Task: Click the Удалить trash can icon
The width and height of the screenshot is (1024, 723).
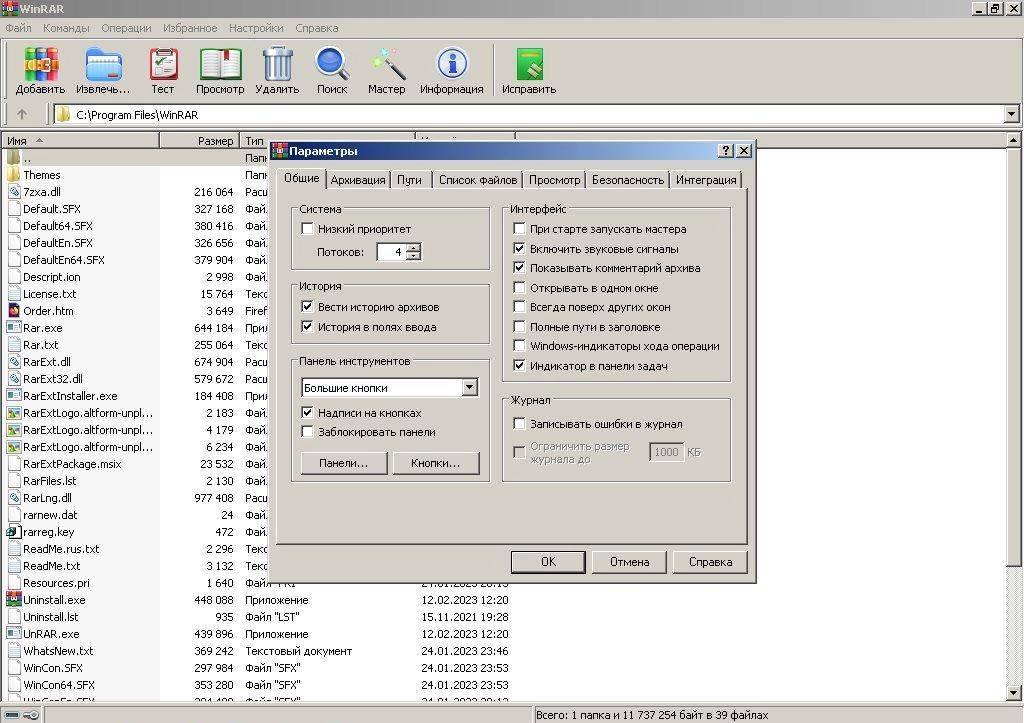Action: pyautogui.click(x=278, y=63)
